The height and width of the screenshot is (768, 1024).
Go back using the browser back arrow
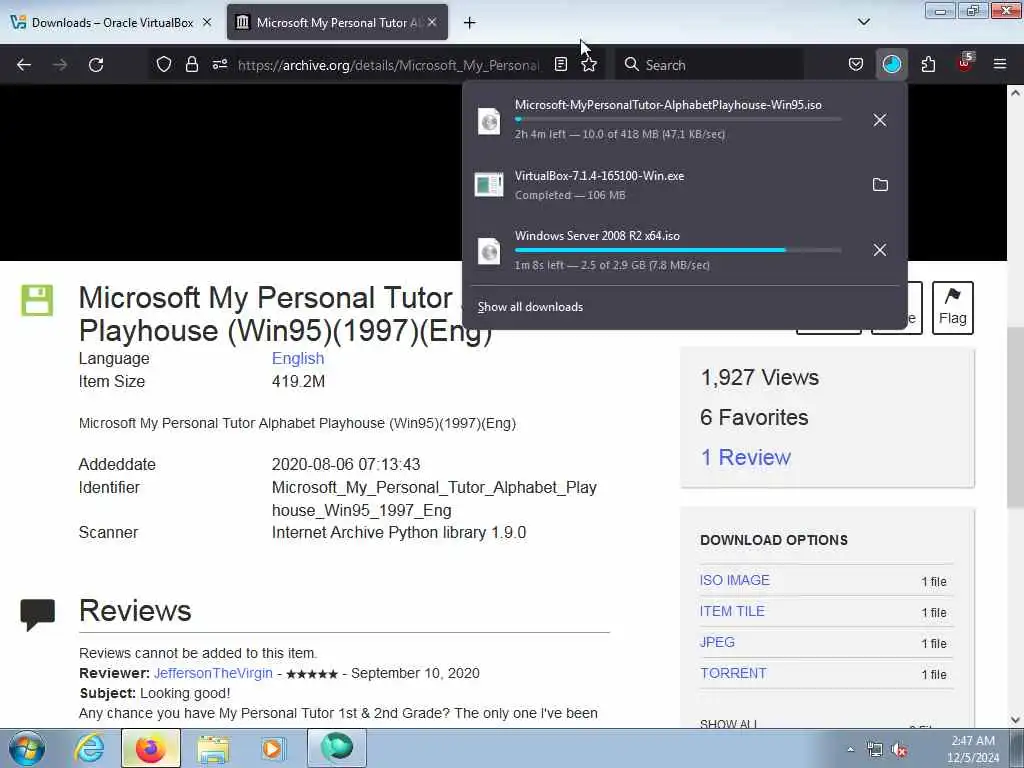click(24, 65)
